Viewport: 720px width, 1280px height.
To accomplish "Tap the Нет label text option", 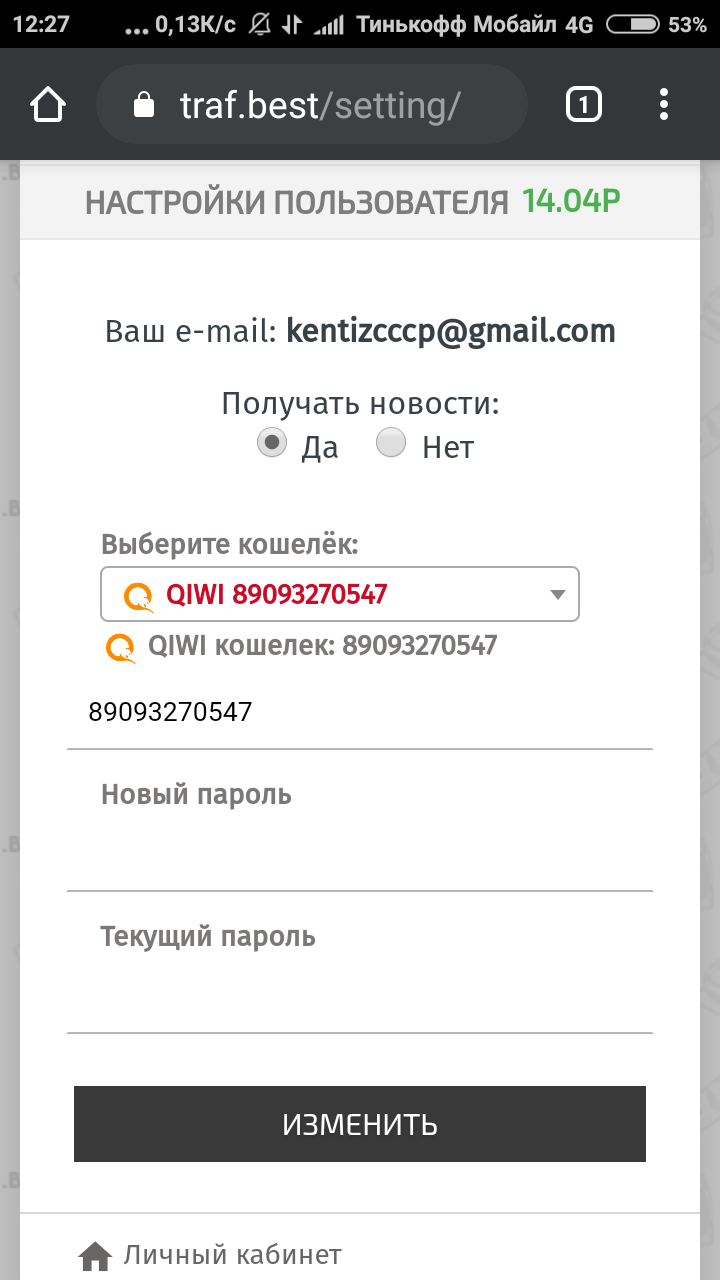I will (448, 447).
